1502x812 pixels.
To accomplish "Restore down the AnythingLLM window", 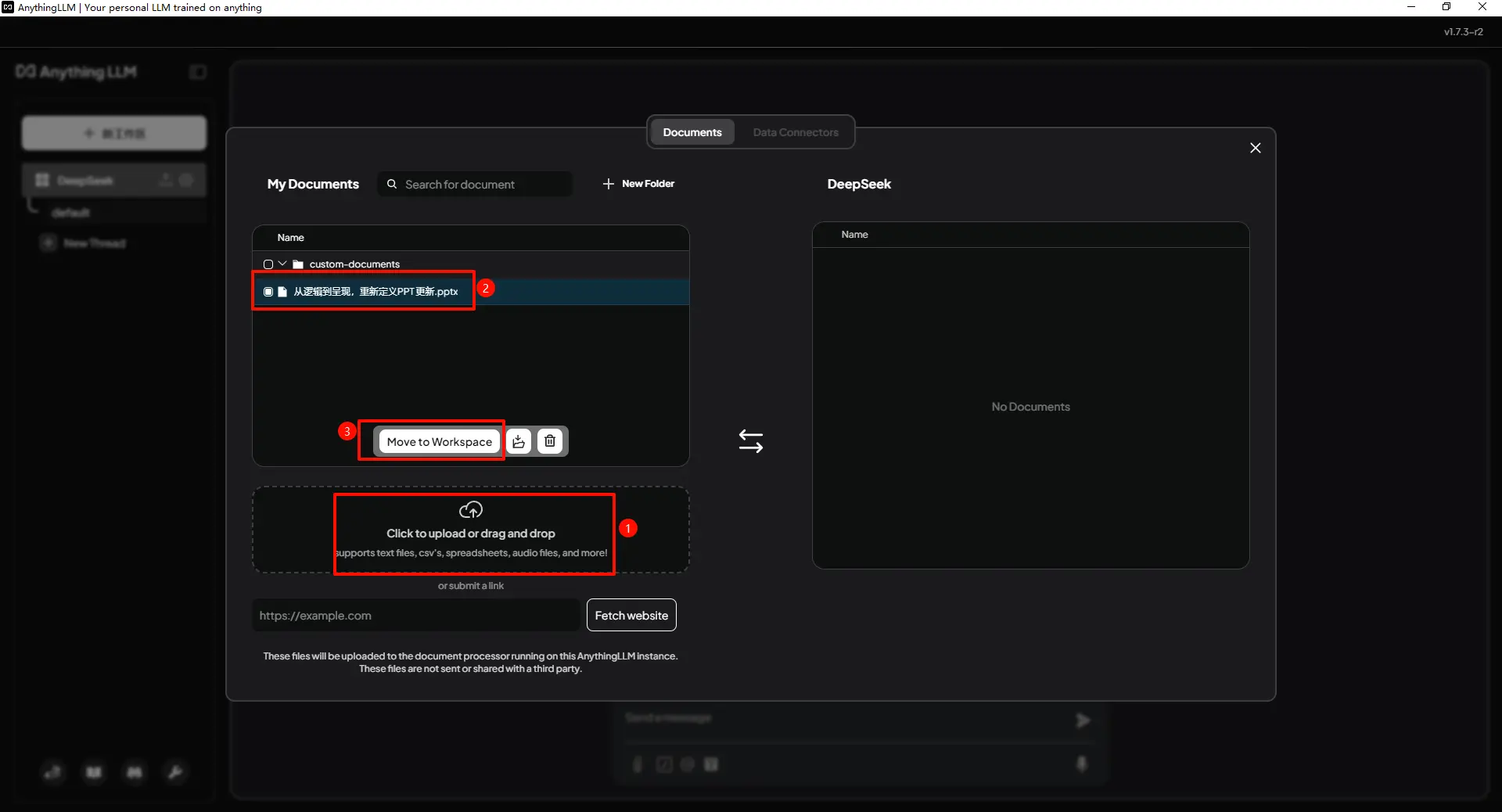I will coord(1446,7).
